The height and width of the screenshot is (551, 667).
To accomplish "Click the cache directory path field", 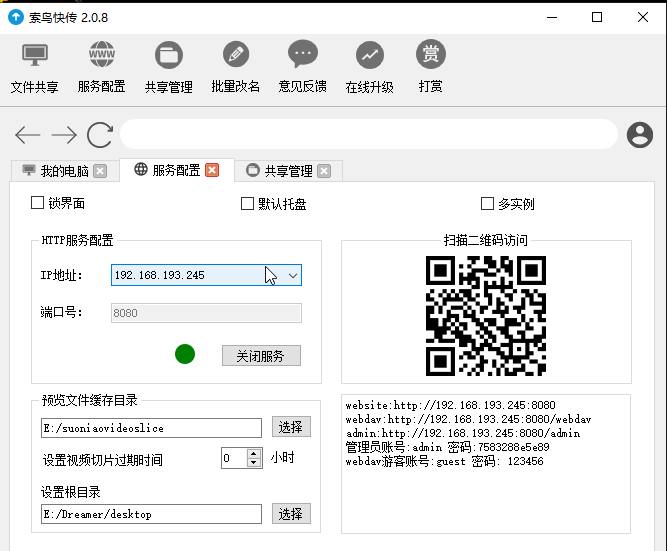I will click(x=151, y=428).
